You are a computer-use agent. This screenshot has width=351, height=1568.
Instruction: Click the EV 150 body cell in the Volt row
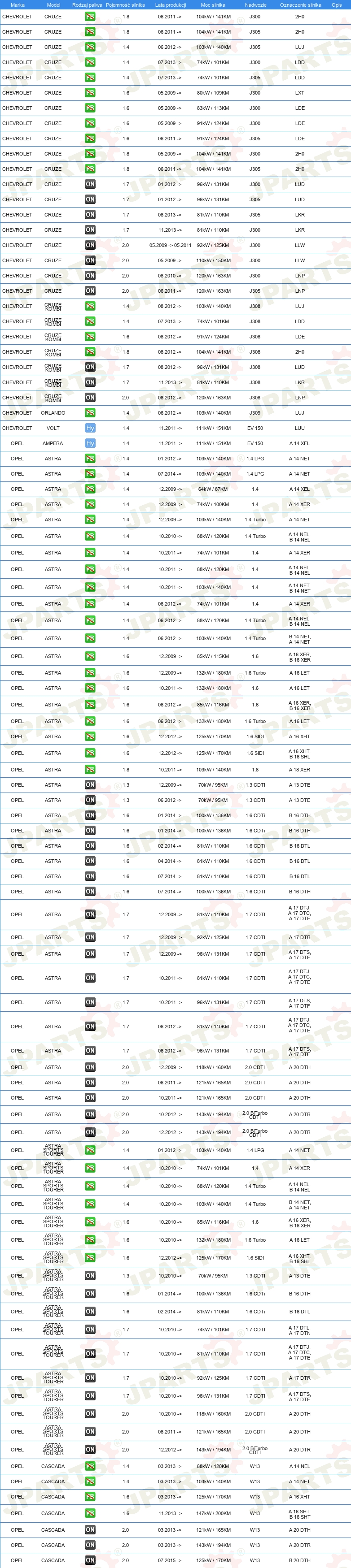tap(254, 428)
